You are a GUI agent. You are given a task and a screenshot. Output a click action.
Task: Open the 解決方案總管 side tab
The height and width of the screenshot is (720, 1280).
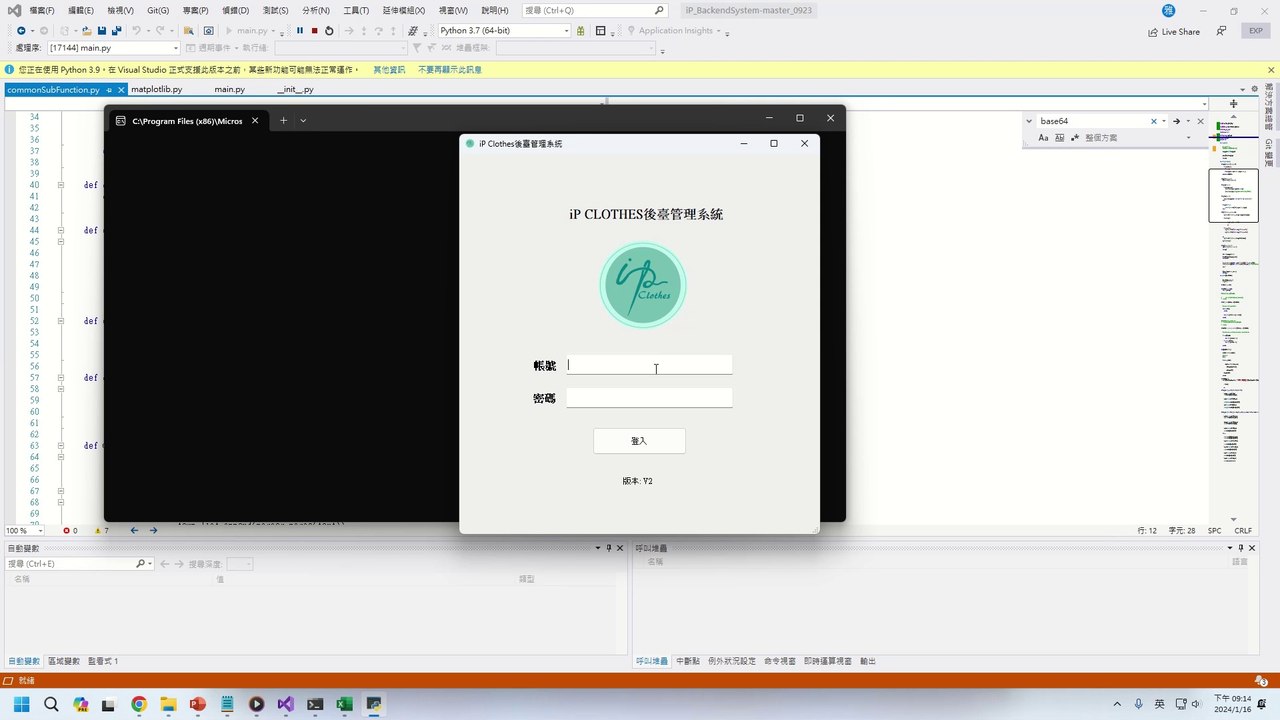1269,107
